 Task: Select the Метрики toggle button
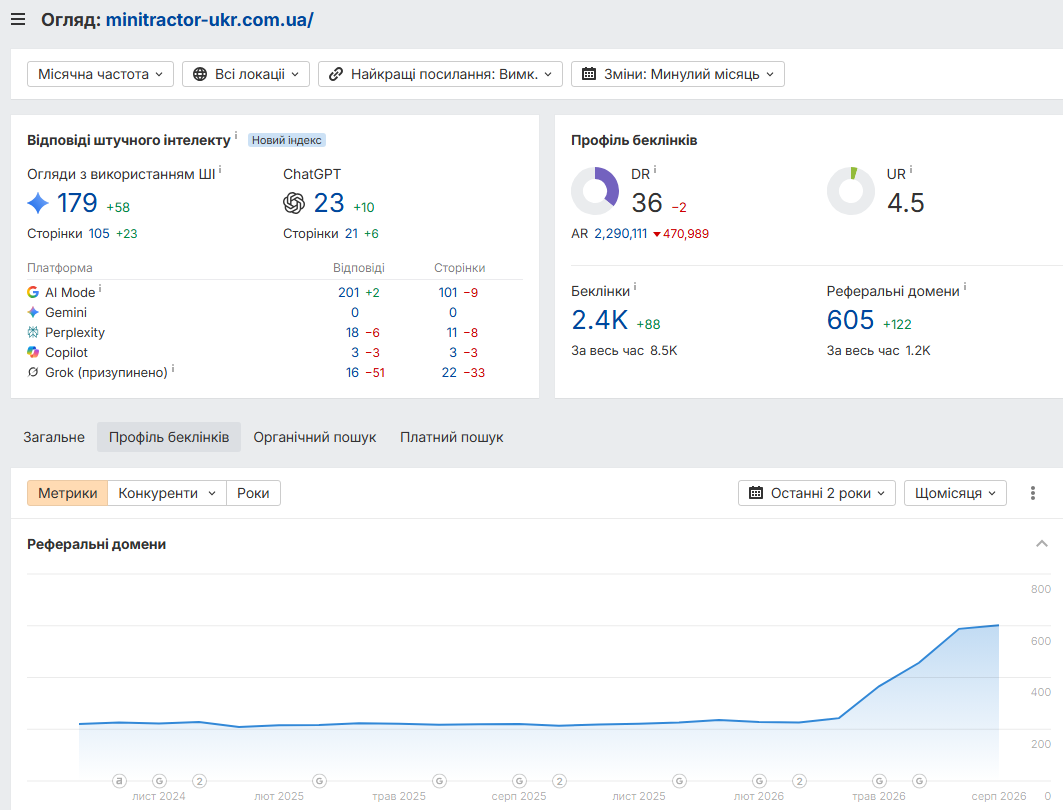pyautogui.click(x=67, y=493)
